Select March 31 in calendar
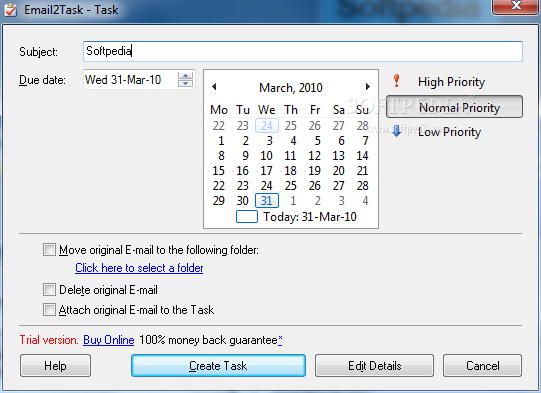 point(267,200)
